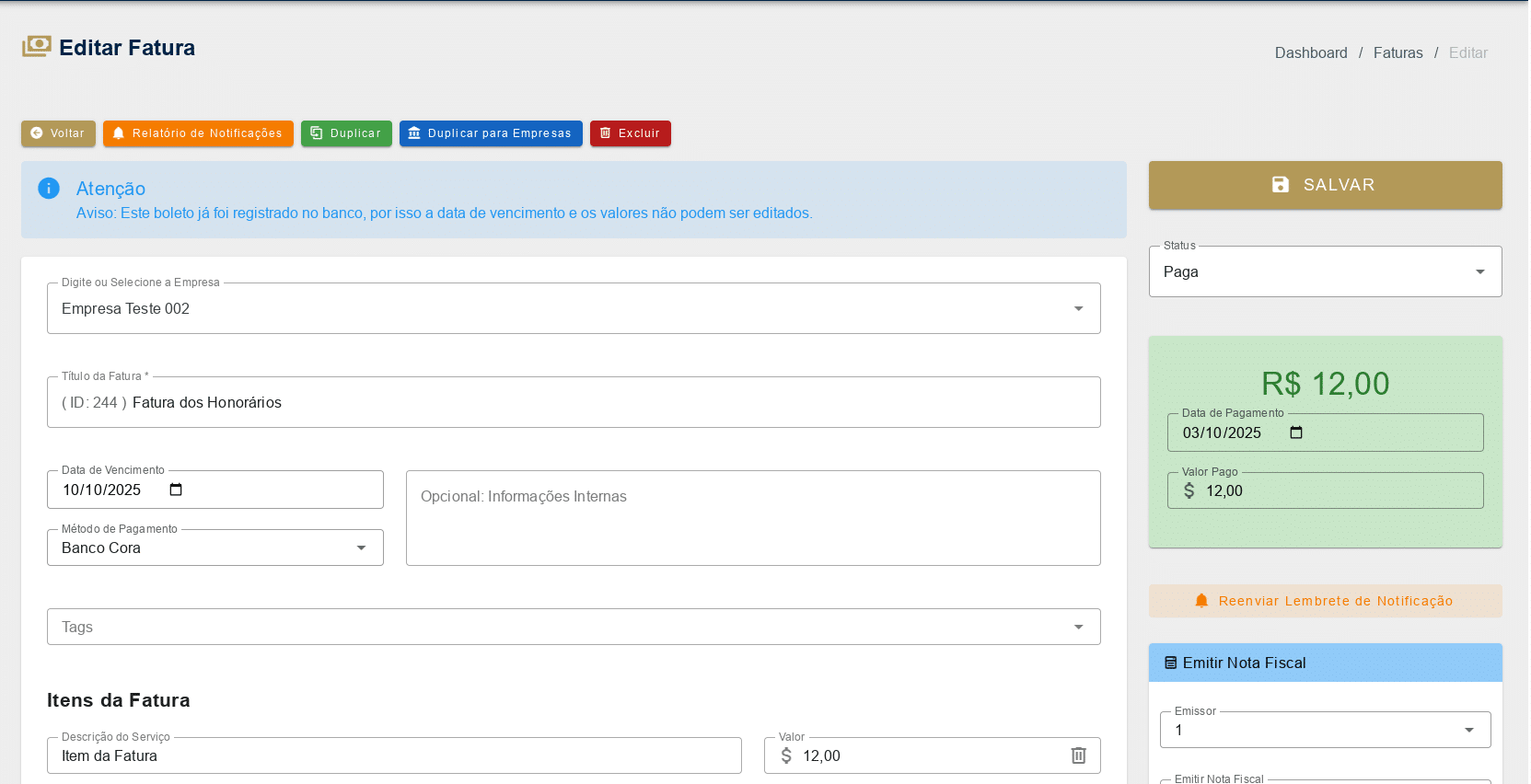Click Reenviar Lembrete de Notificação
This screenshot has width=1531, height=784.
pyautogui.click(x=1324, y=601)
